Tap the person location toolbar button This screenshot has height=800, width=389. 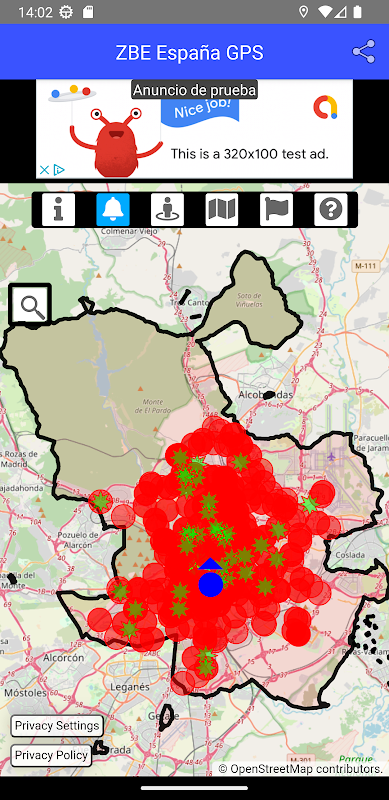click(x=167, y=210)
